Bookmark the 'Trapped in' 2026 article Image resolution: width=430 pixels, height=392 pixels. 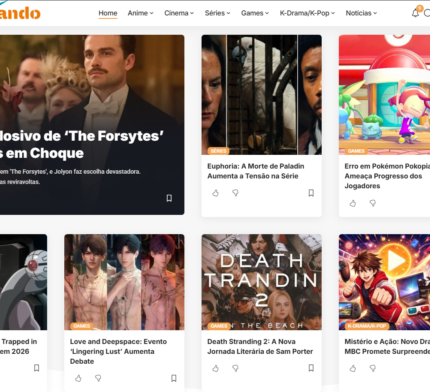click(37, 368)
